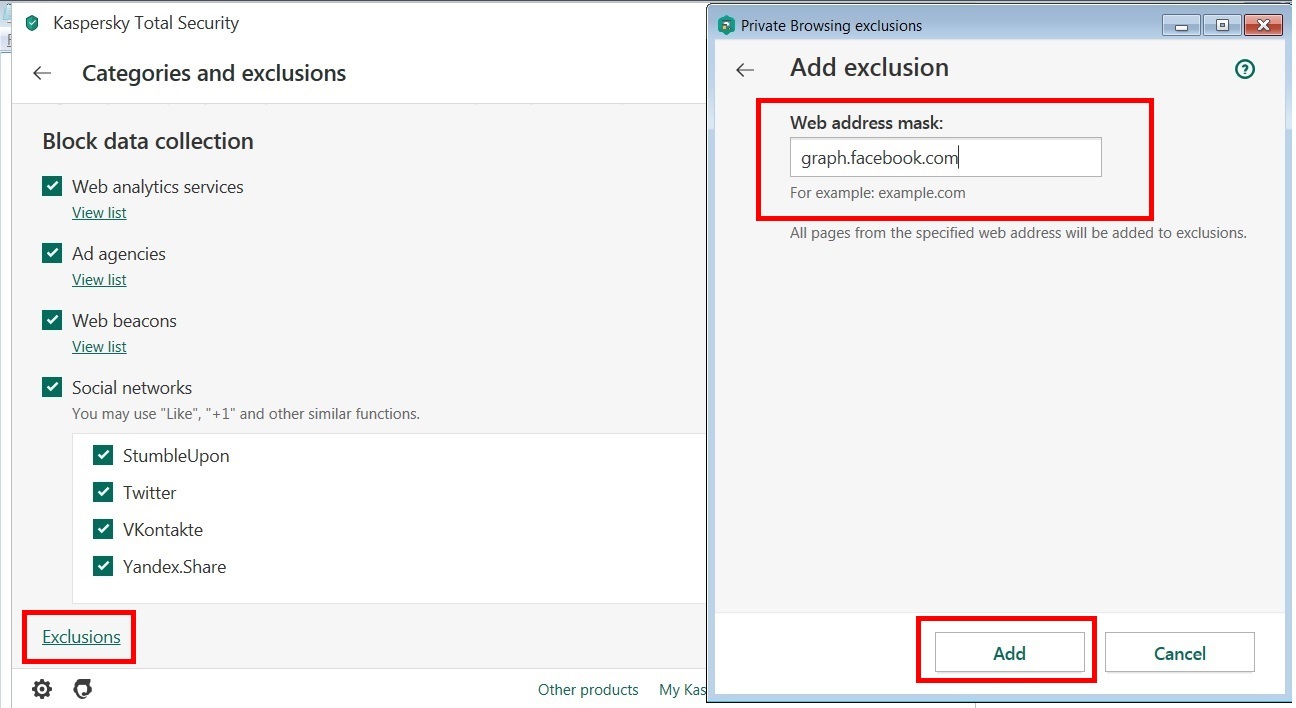Toggle the VKontakte checkbox
The height and width of the screenshot is (708, 1296).
(103, 529)
